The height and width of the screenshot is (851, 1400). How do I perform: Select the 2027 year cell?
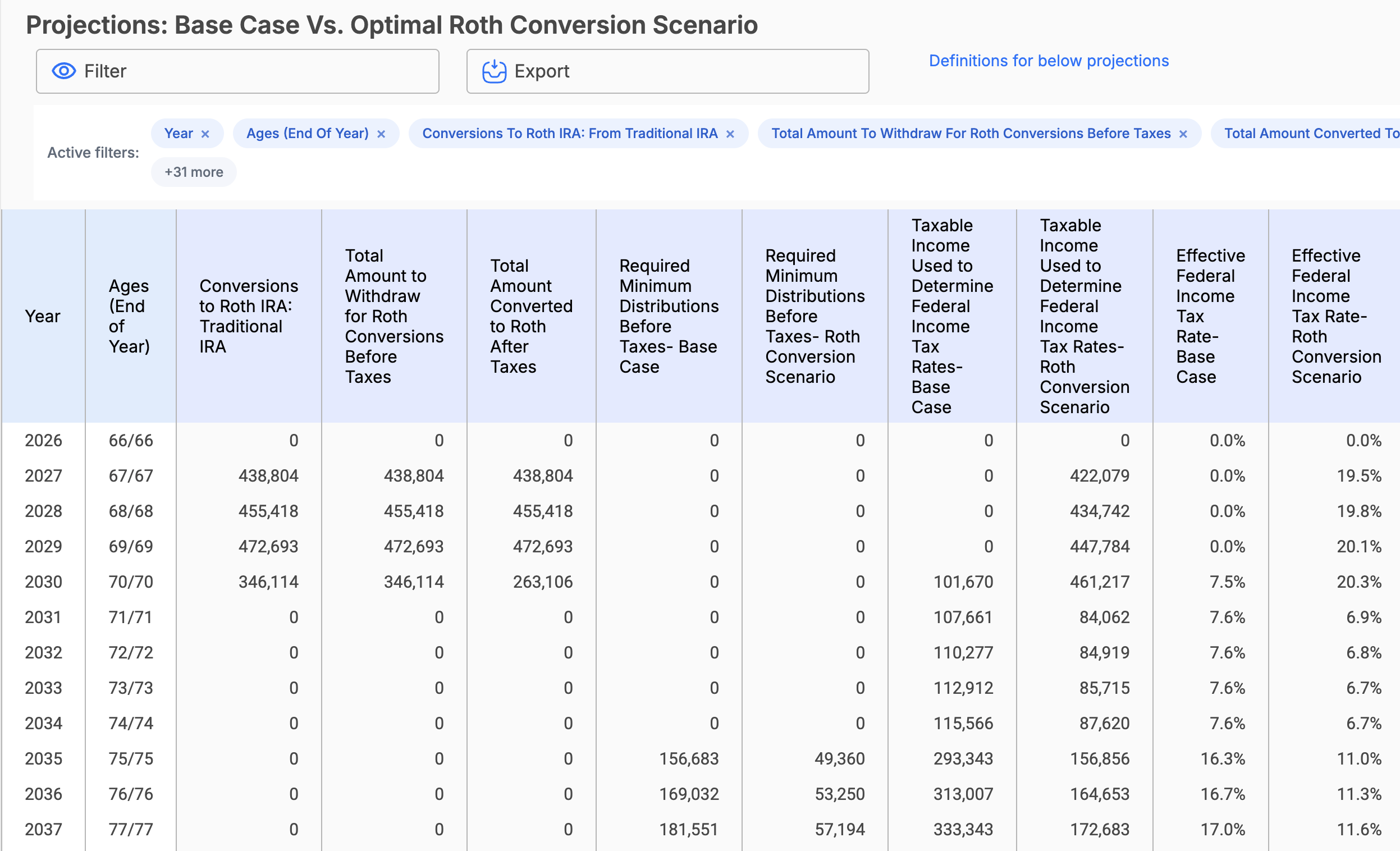click(43, 476)
